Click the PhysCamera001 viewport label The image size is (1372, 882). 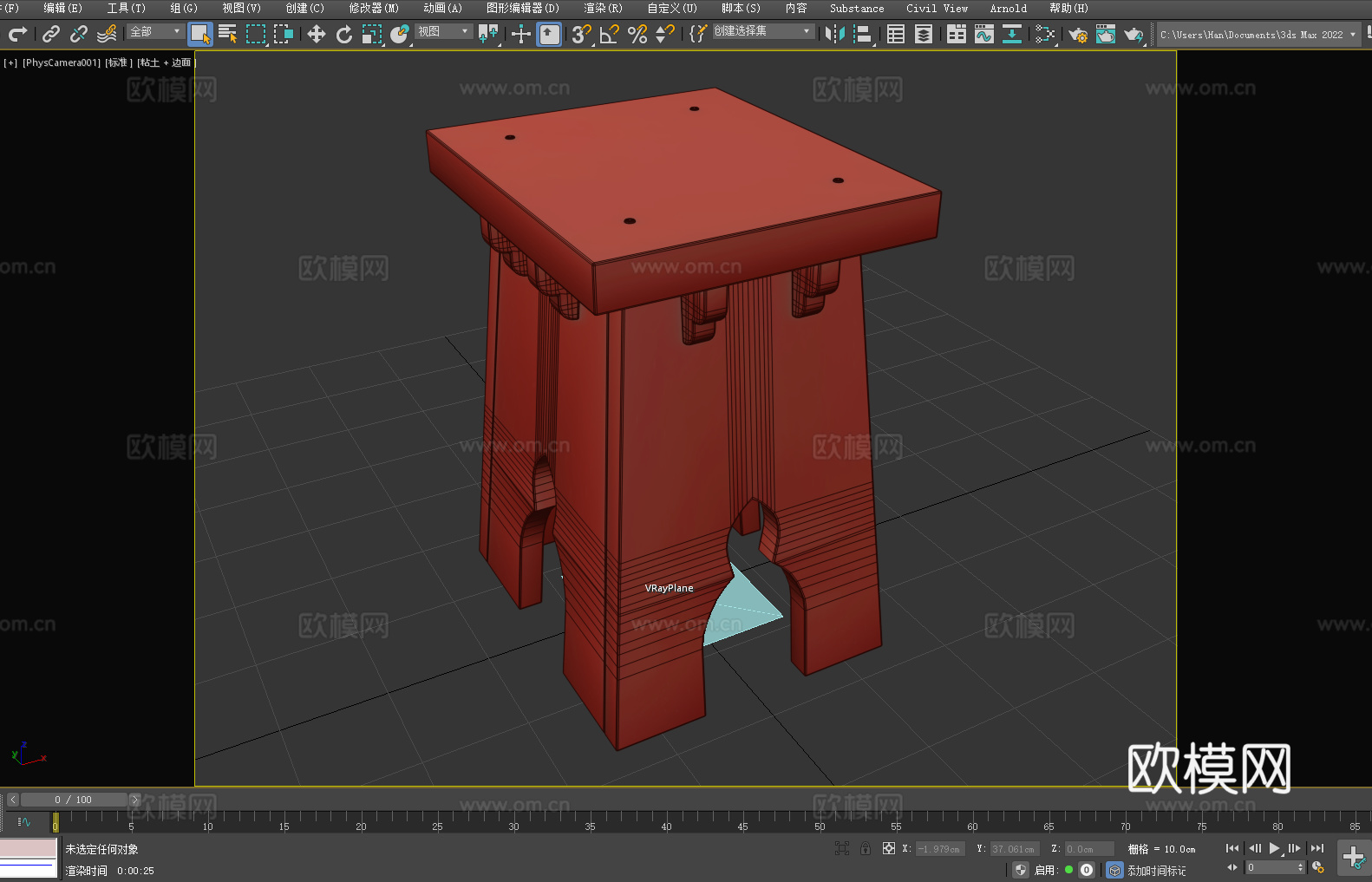[x=62, y=62]
